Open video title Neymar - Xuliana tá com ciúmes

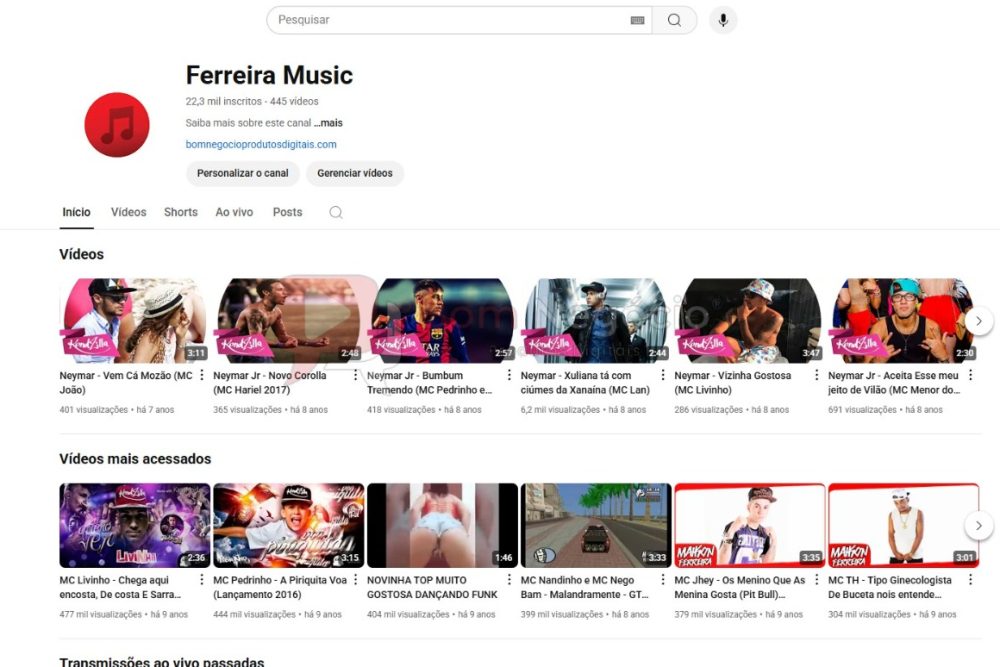pyautogui.click(x=585, y=383)
